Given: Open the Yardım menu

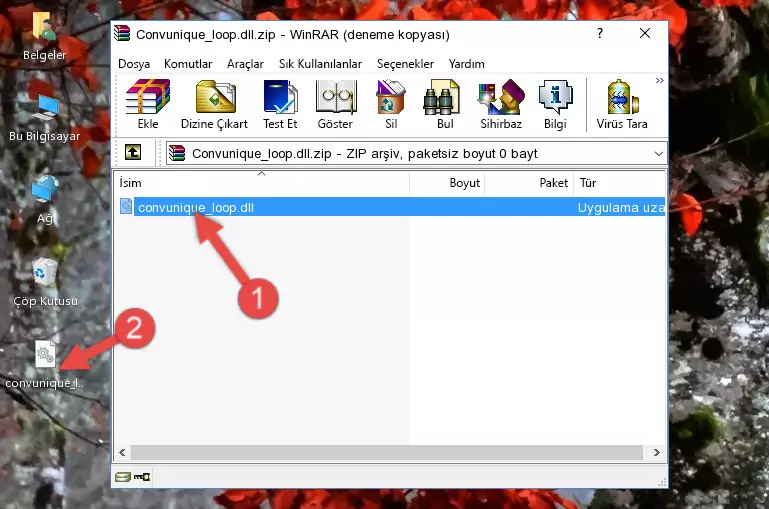Looking at the screenshot, I should [466, 64].
